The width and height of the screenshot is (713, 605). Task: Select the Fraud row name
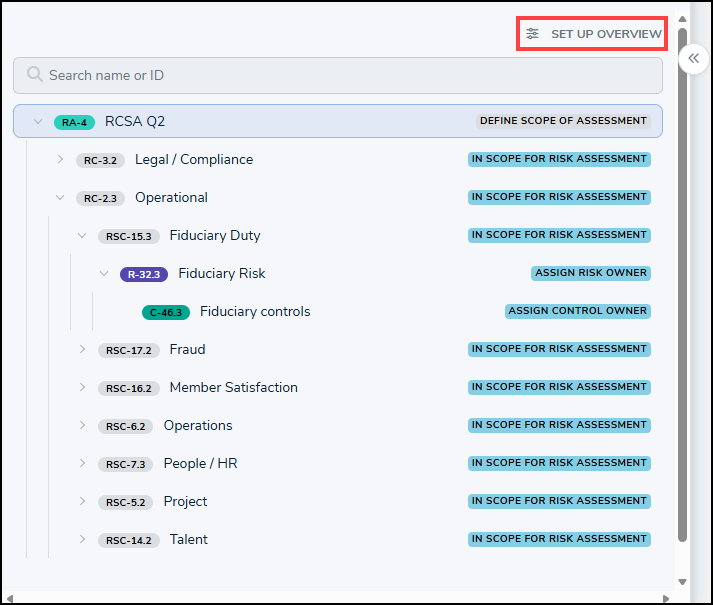coord(187,349)
